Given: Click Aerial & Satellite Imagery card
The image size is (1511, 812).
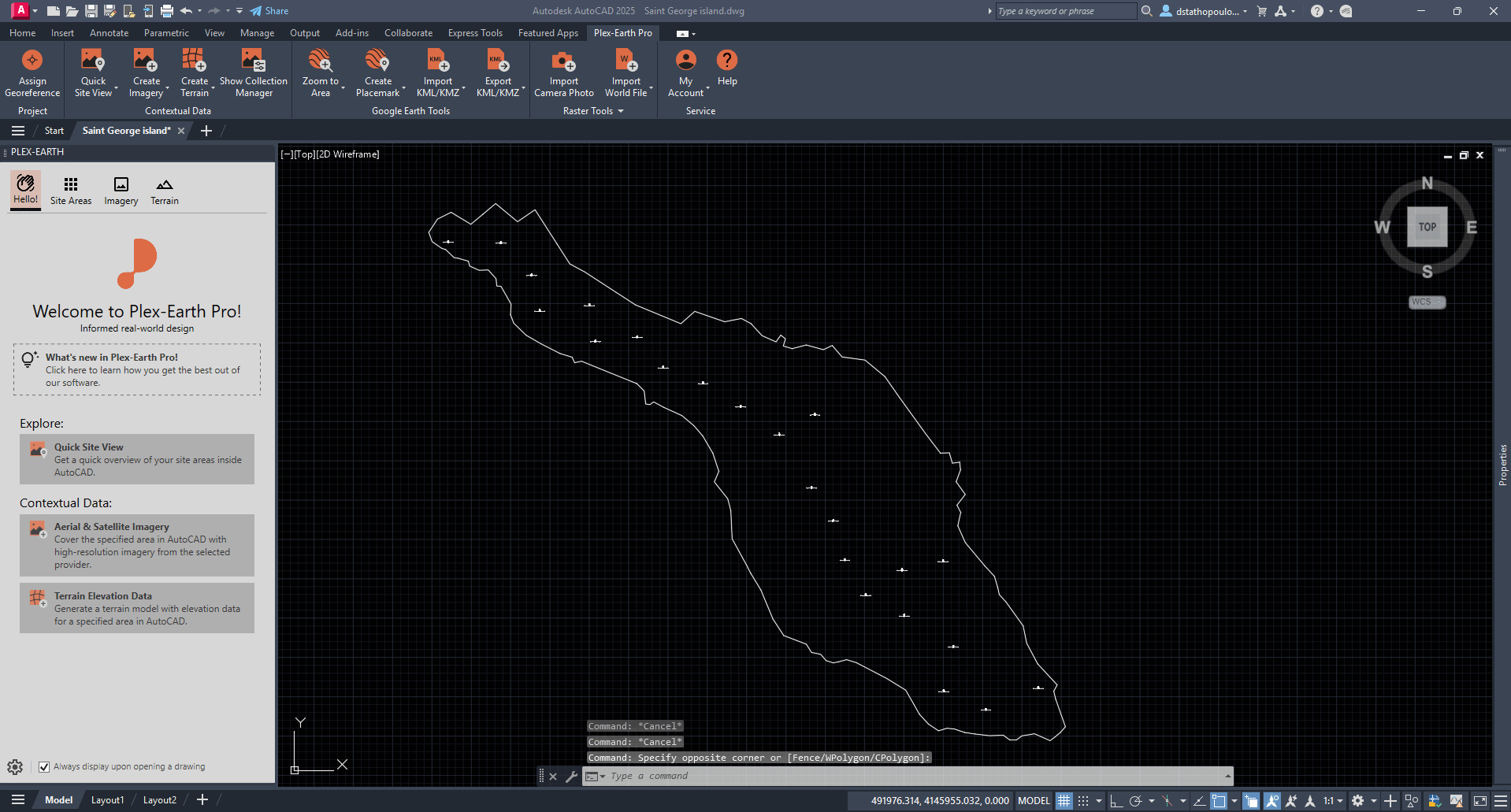Looking at the screenshot, I should coord(137,545).
